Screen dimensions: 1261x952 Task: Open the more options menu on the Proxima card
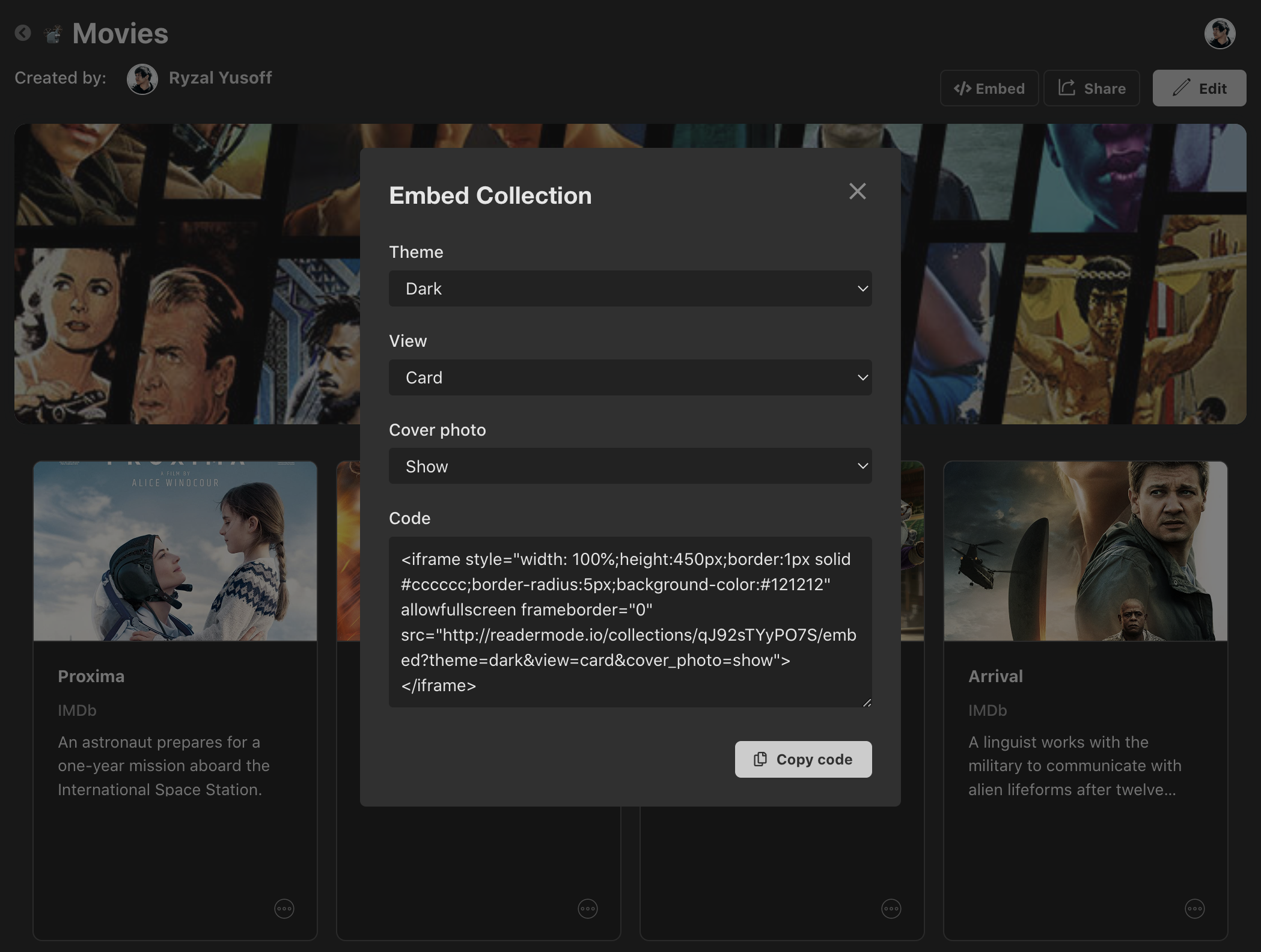point(284,908)
